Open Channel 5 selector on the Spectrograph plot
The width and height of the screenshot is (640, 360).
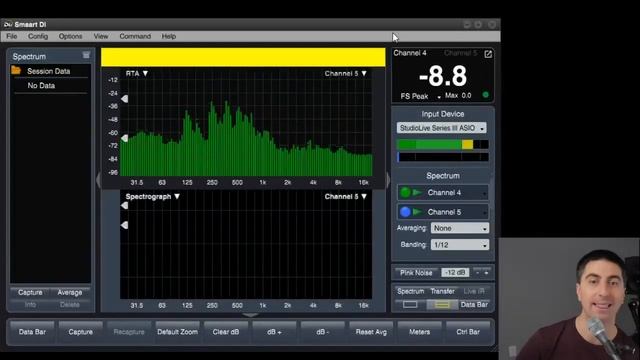pos(346,196)
